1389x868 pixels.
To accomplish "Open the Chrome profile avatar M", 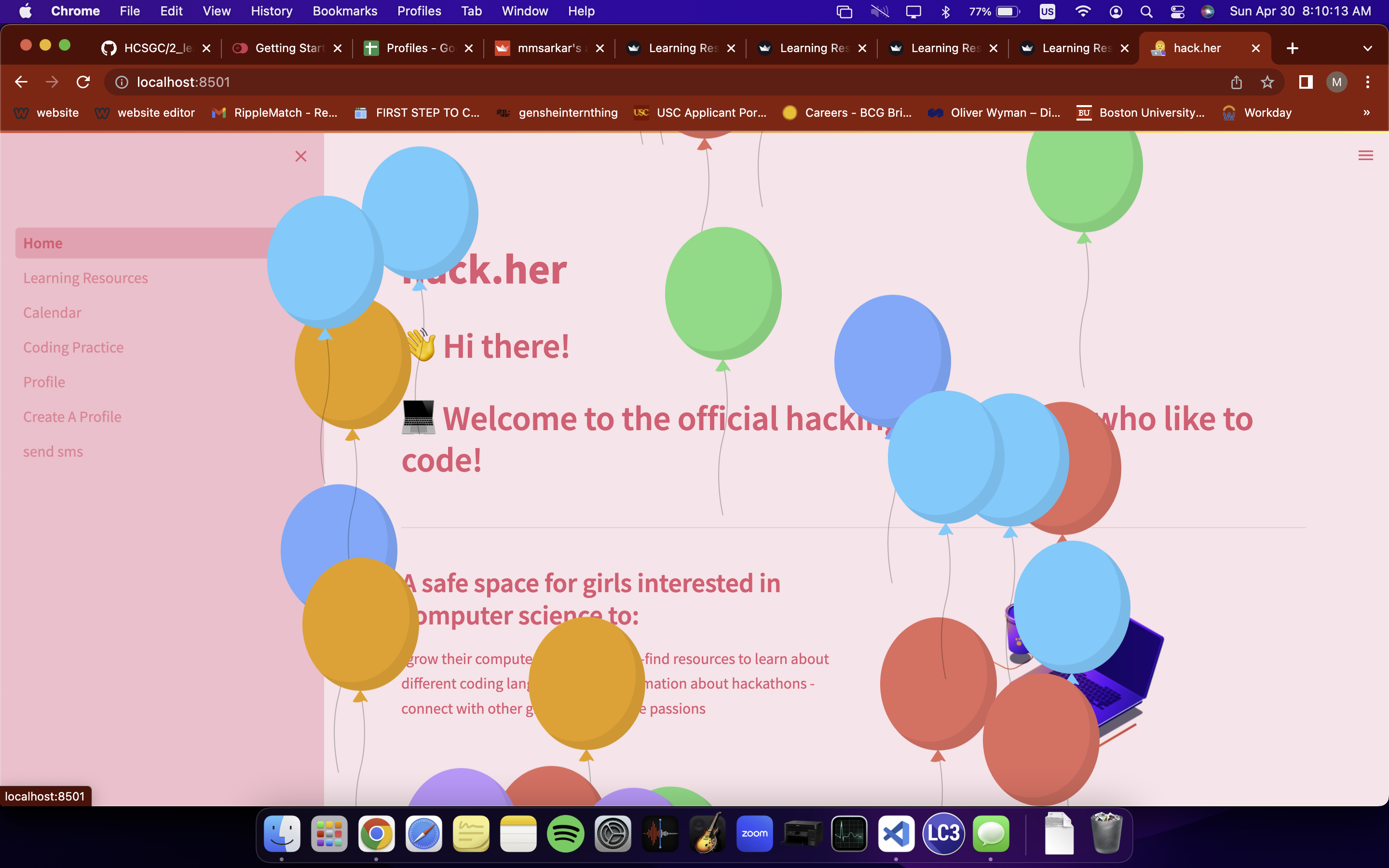I will tap(1337, 82).
